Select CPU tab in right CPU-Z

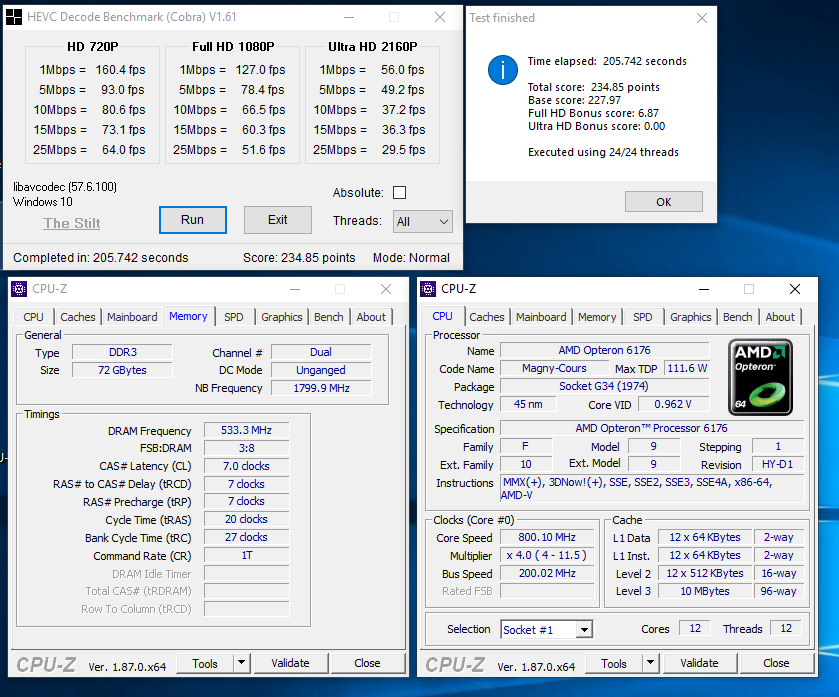coord(443,316)
